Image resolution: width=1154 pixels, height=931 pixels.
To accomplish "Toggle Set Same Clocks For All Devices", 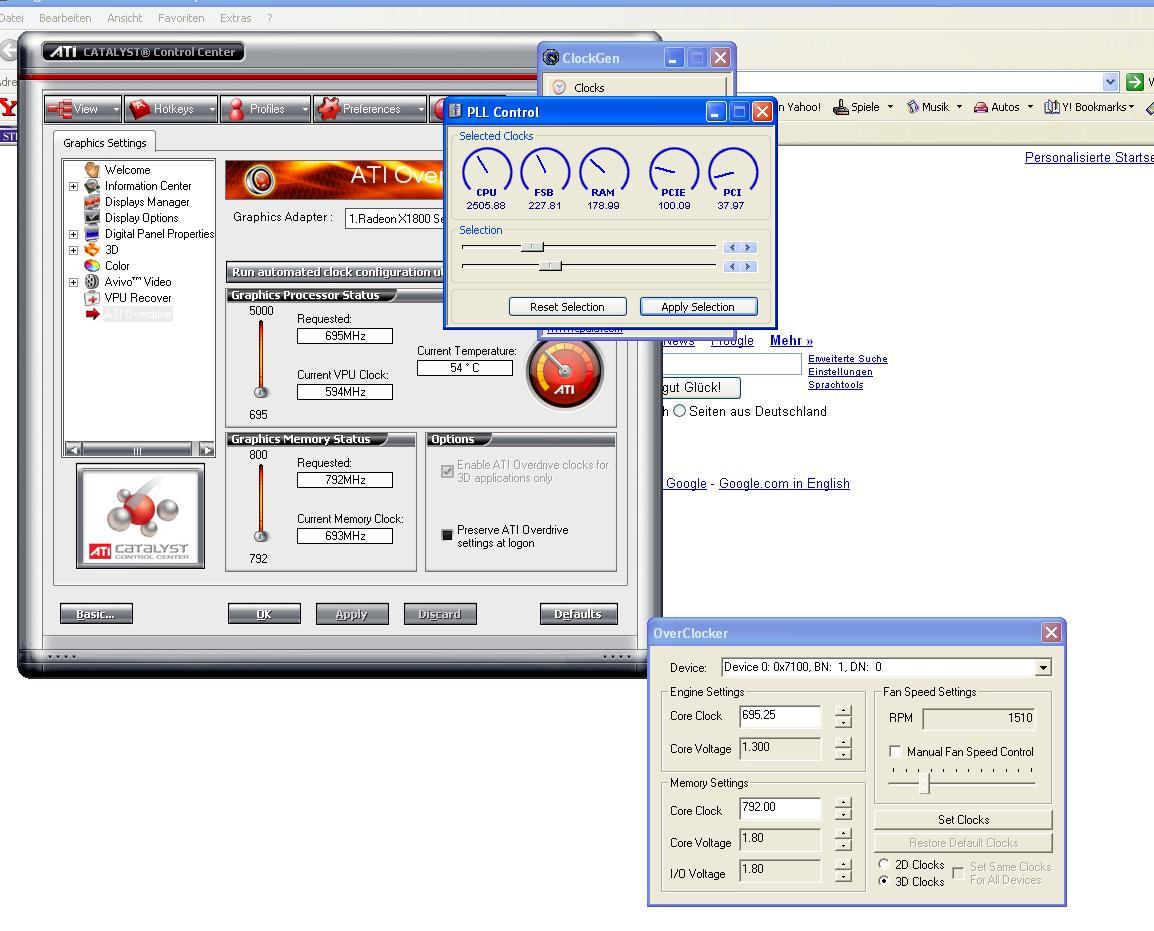I will [x=957, y=873].
